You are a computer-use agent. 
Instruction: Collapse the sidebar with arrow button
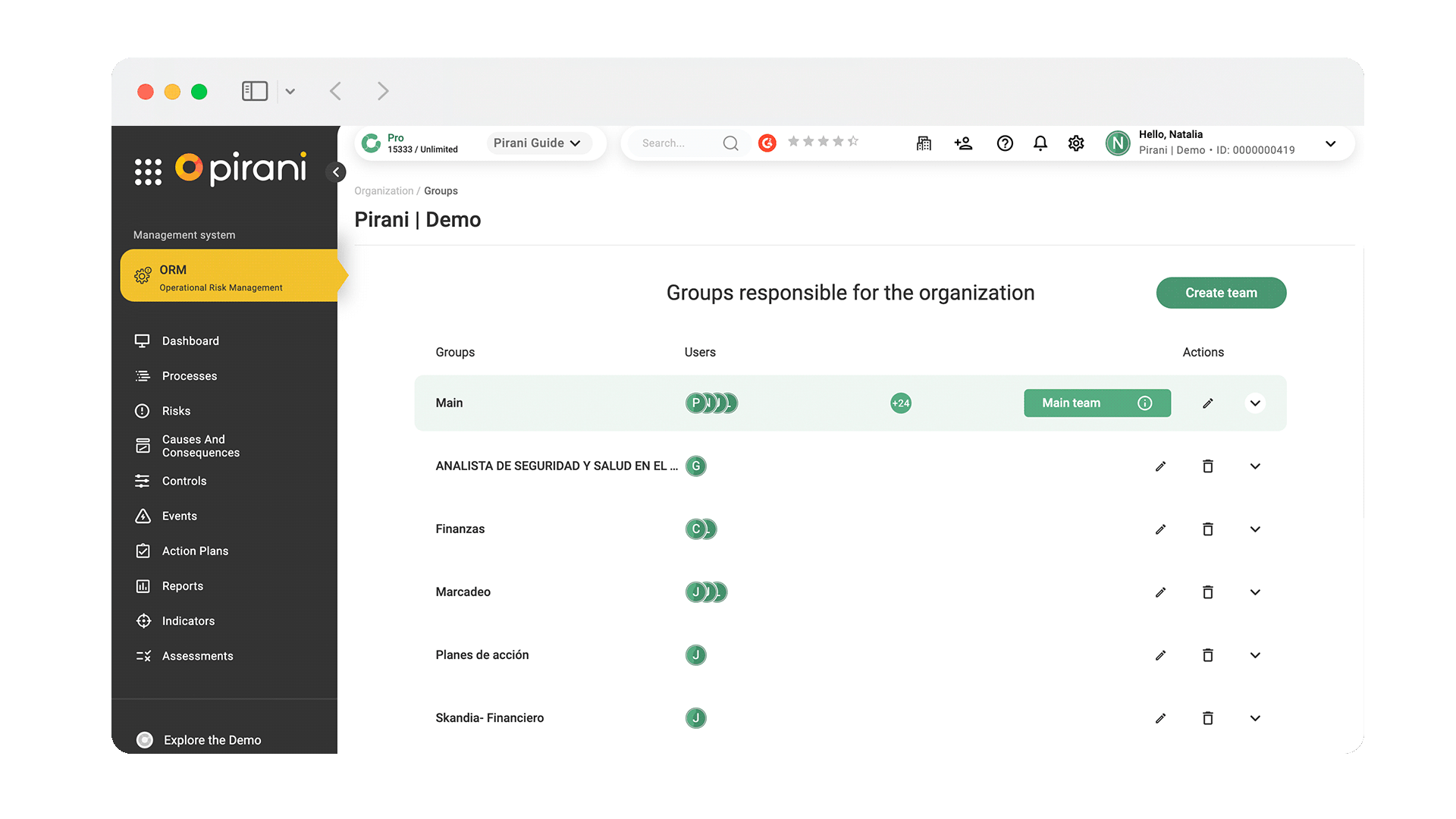point(336,172)
